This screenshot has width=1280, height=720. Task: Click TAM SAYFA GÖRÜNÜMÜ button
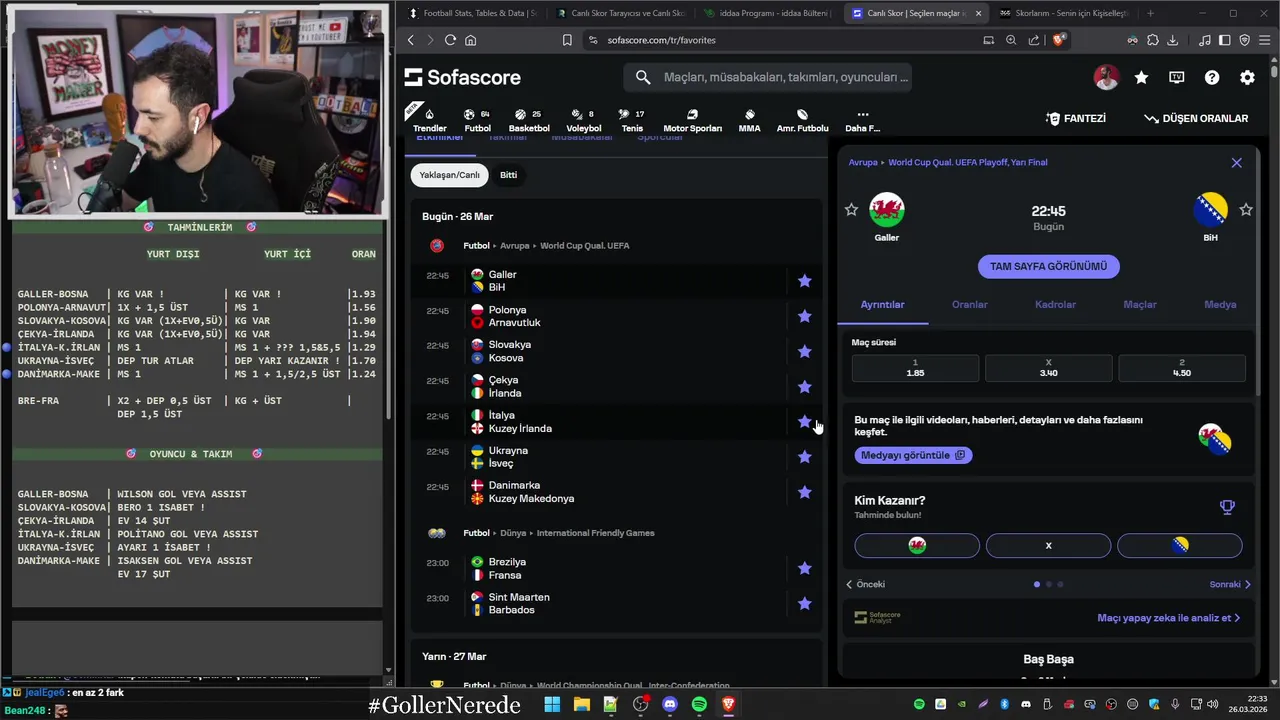pos(1048,266)
